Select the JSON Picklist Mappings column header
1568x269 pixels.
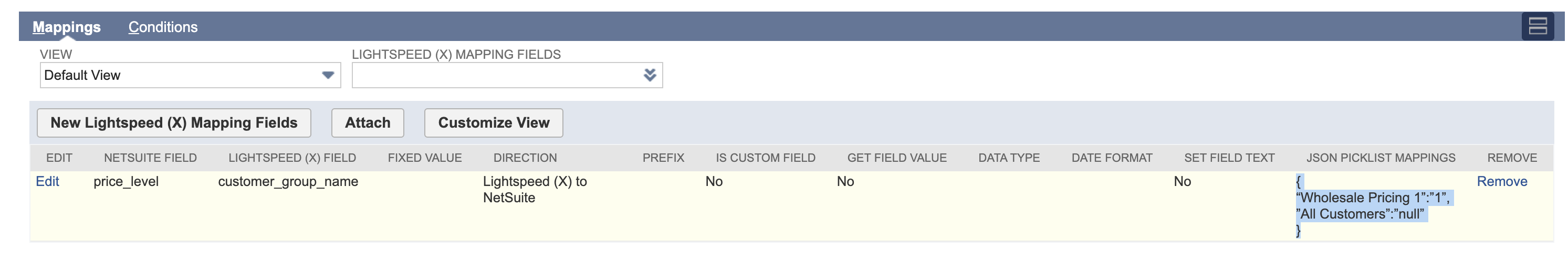click(1381, 158)
